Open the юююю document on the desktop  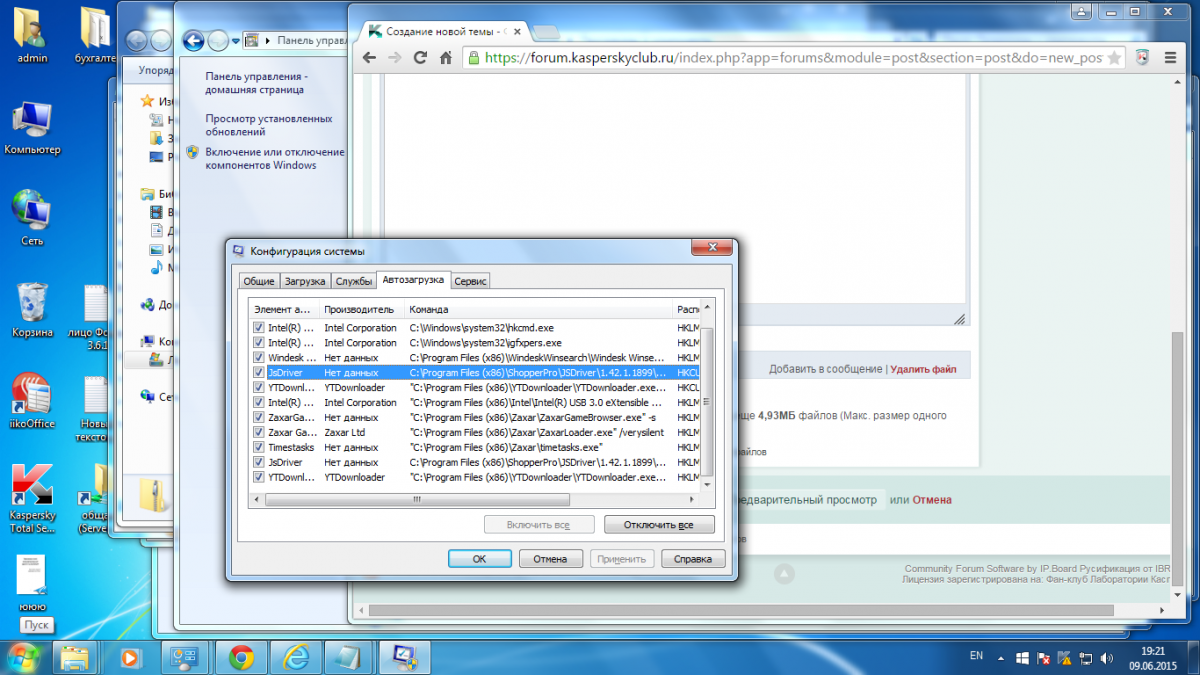[32, 585]
